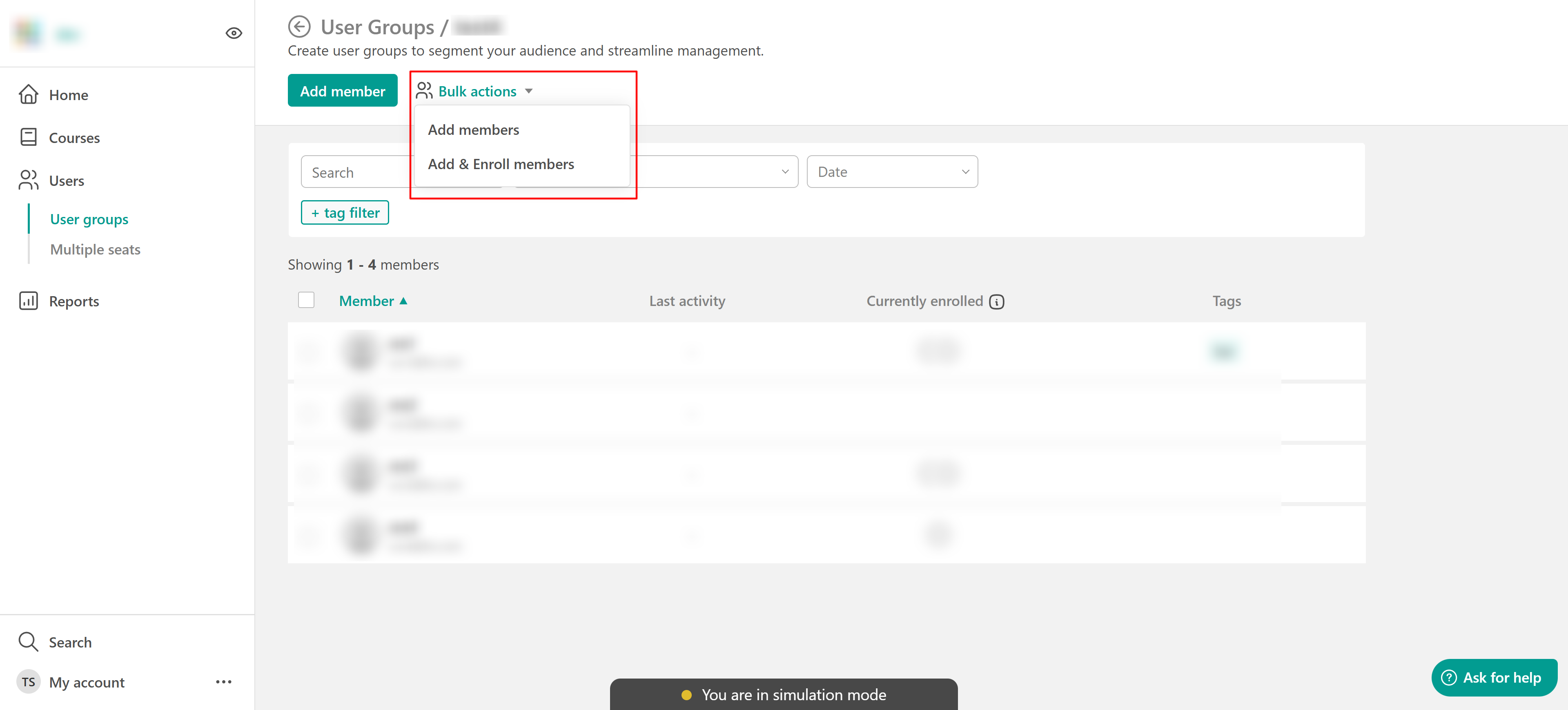Check the select-all members checkbox
Image resolution: width=1568 pixels, height=710 pixels.
click(306, 300)
